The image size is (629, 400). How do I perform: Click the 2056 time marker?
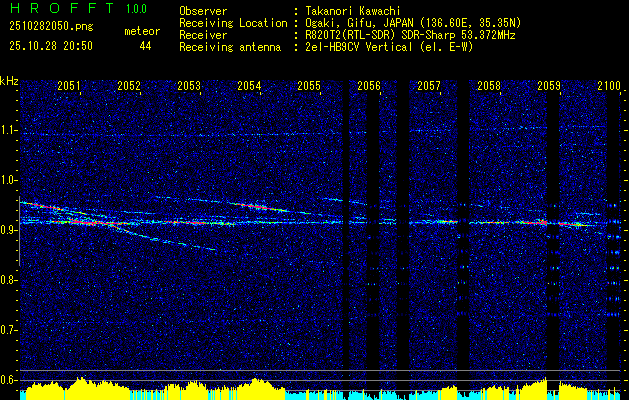369,85
